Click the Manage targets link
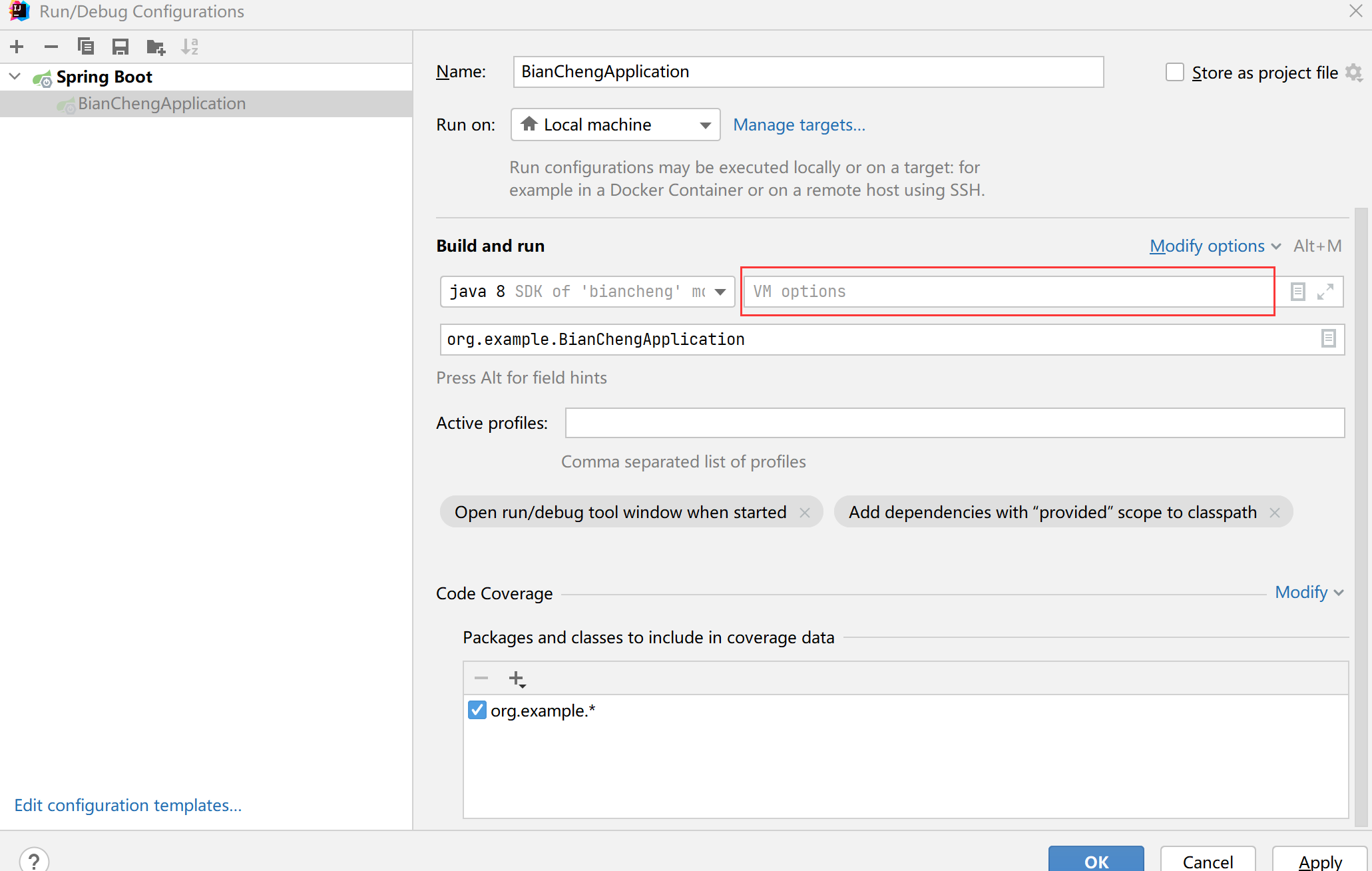Viewport: 1372px width, 871px height. 799,125
